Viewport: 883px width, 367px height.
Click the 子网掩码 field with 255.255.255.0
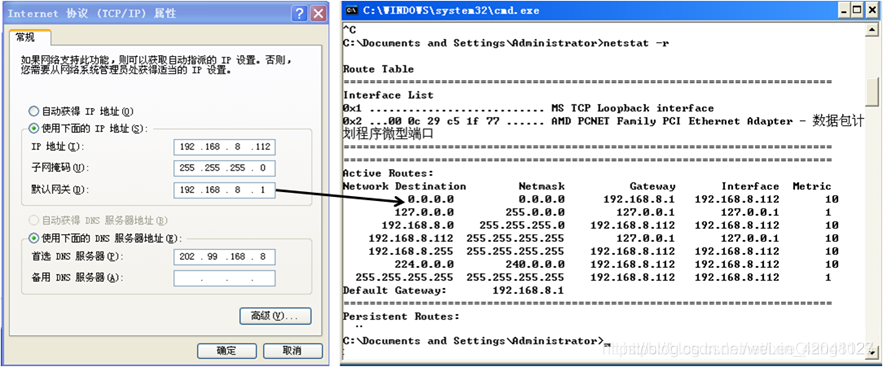tap(225, 168)
